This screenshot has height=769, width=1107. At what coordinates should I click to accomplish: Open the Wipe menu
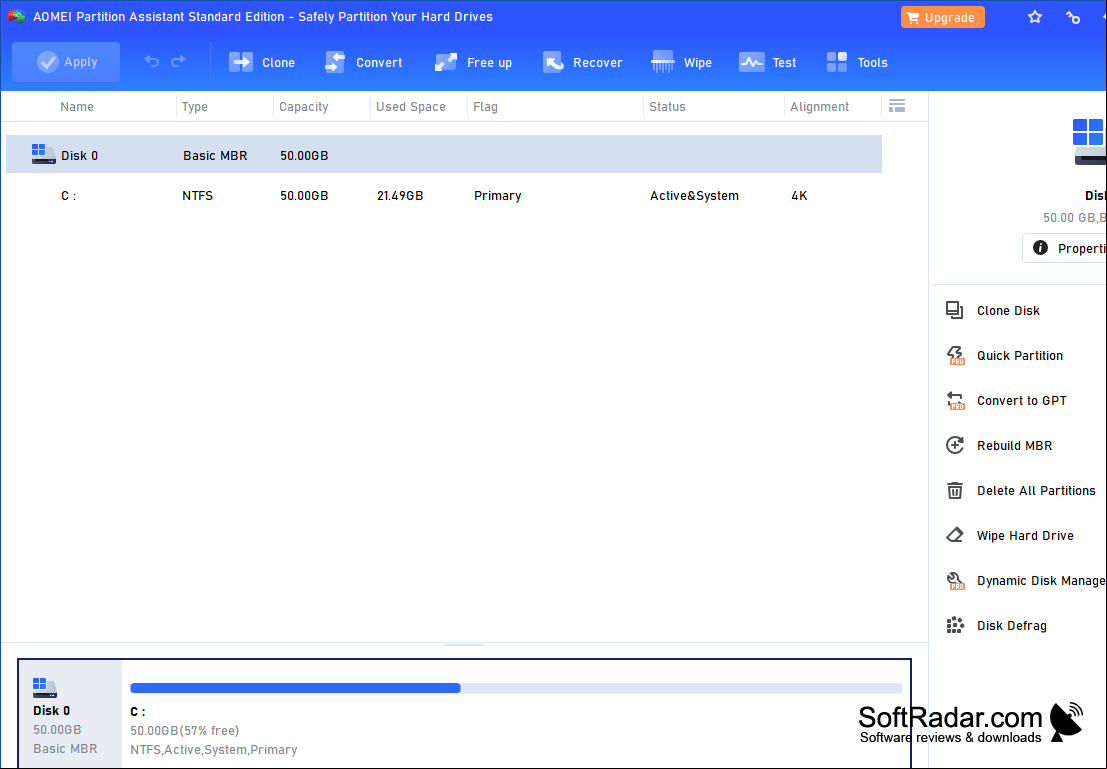[681, 63]
